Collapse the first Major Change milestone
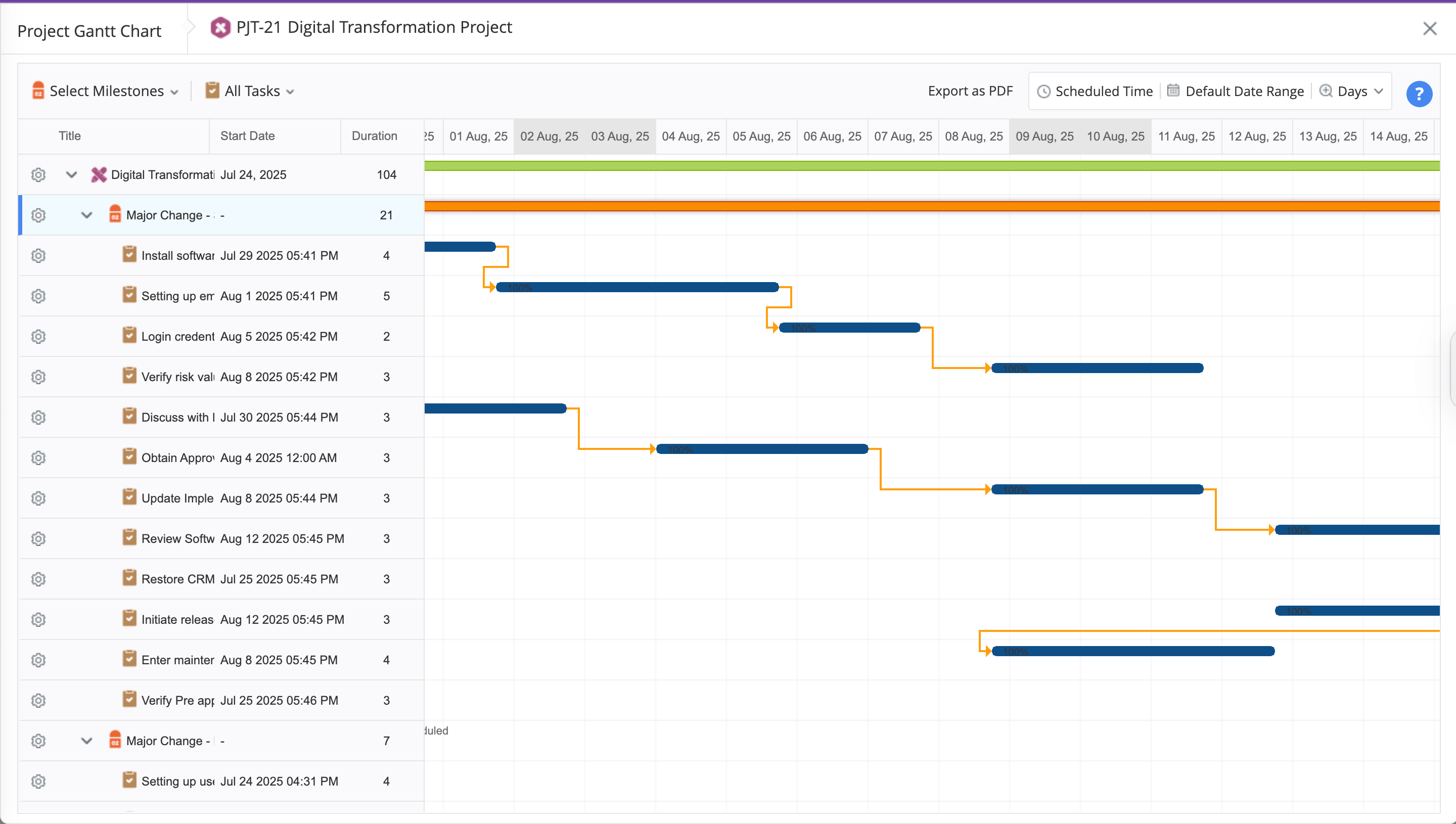 point(86,215)
